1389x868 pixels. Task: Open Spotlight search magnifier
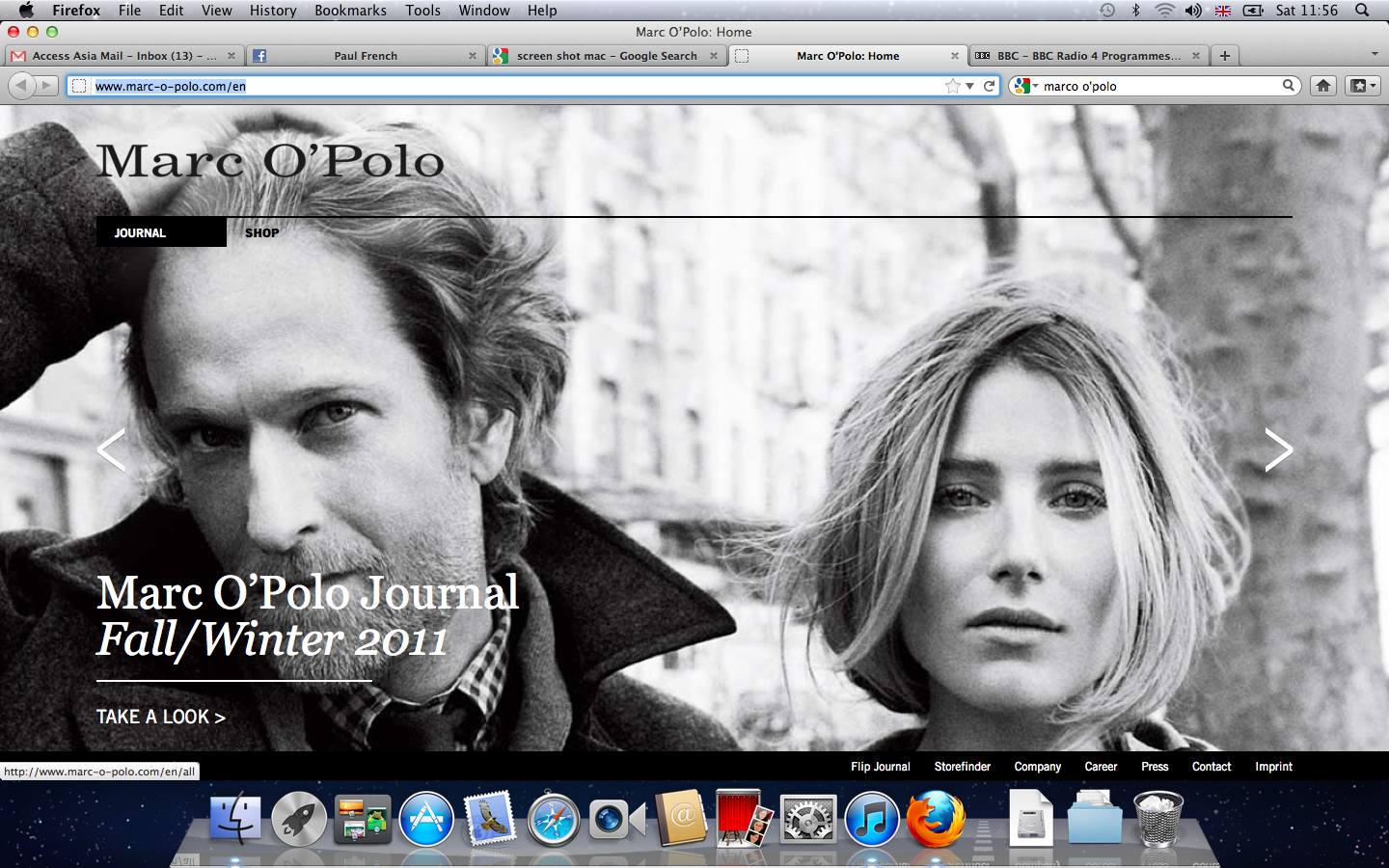(x=1362, y=10)
